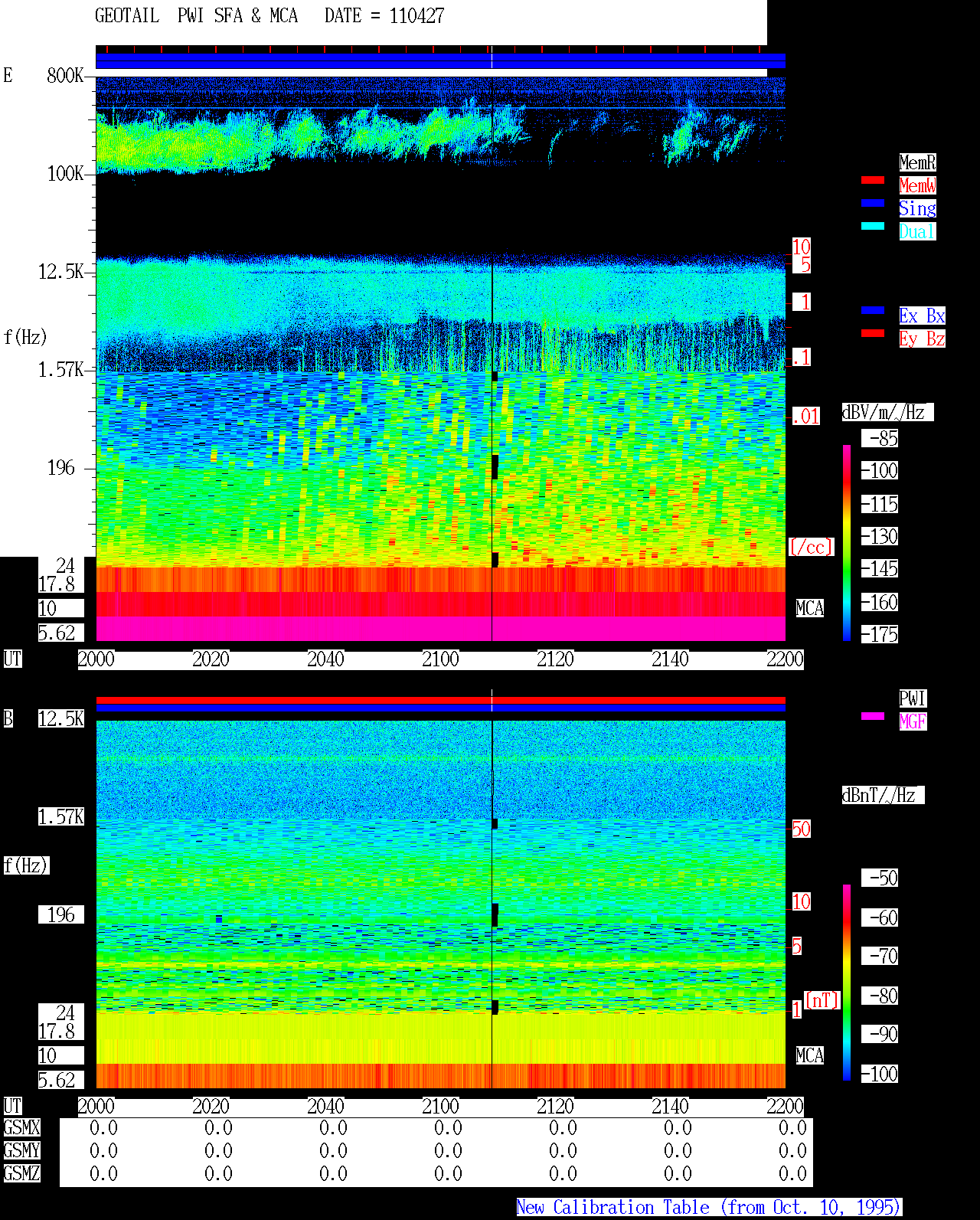Select the 'GSMY' row label
The width and height of the screenshot is (980, 1220).
coord(21,1150)
